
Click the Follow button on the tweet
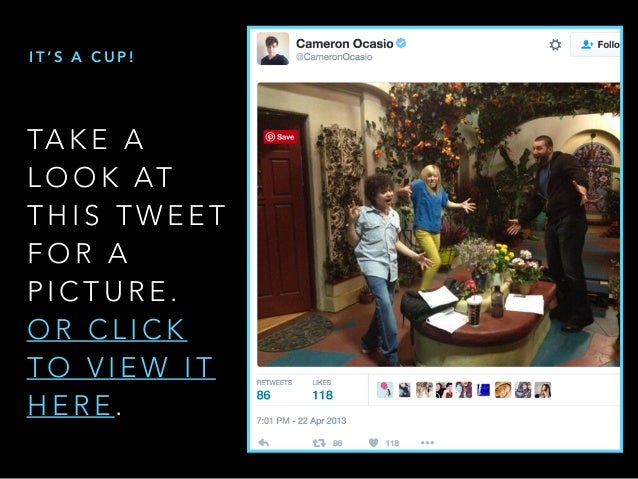[596, 44]
